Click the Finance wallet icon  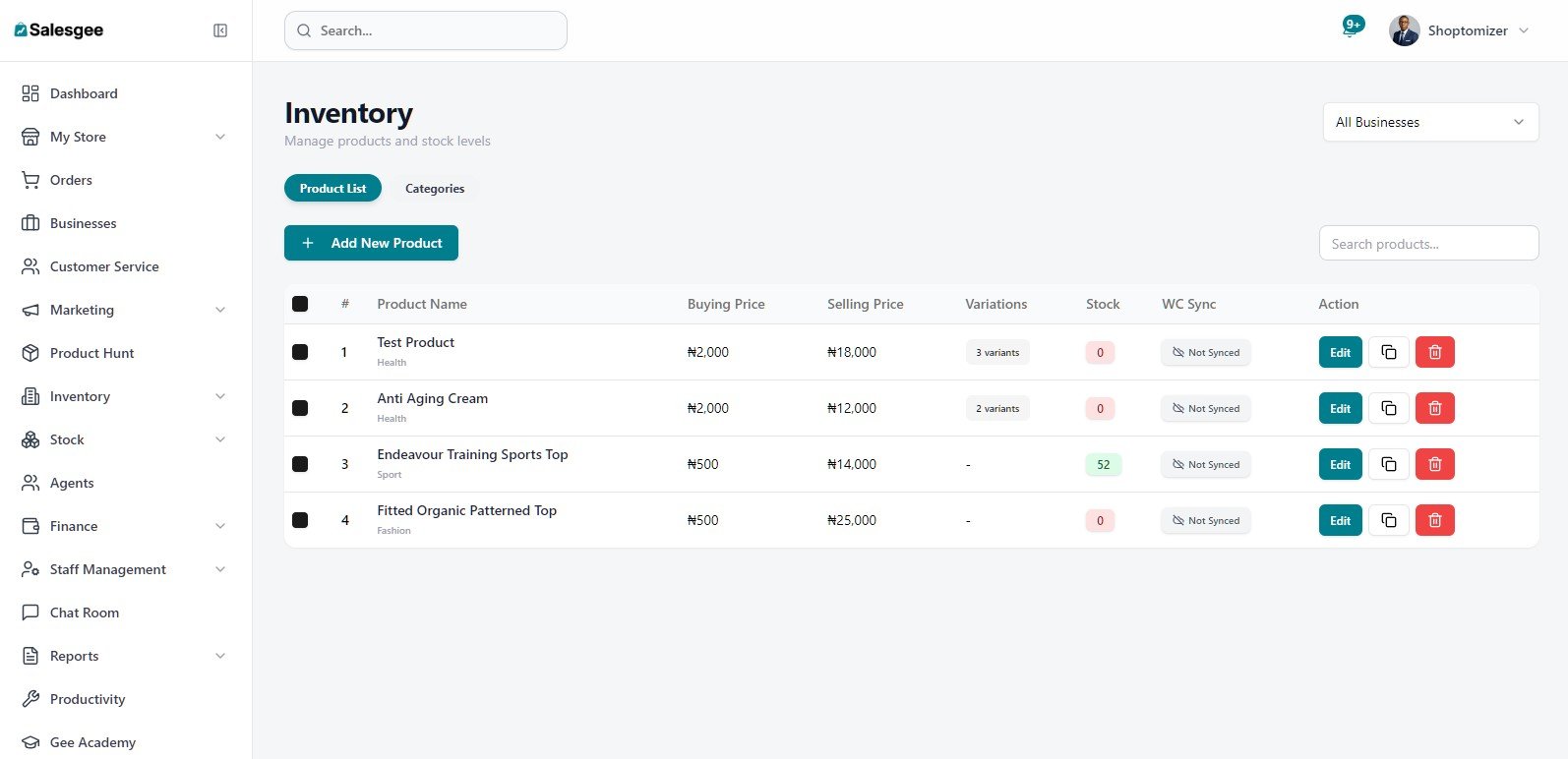click(x=30, y=526)
